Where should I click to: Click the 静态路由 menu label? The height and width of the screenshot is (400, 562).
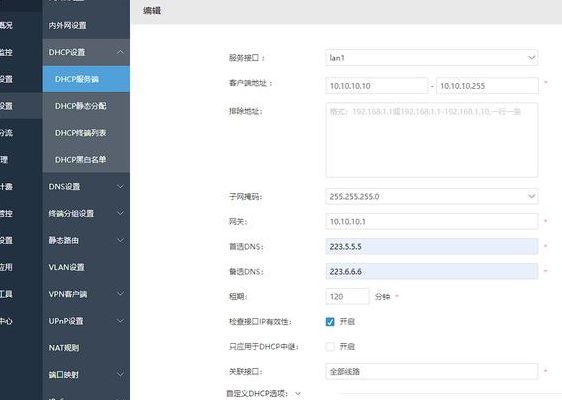[64, 241]
